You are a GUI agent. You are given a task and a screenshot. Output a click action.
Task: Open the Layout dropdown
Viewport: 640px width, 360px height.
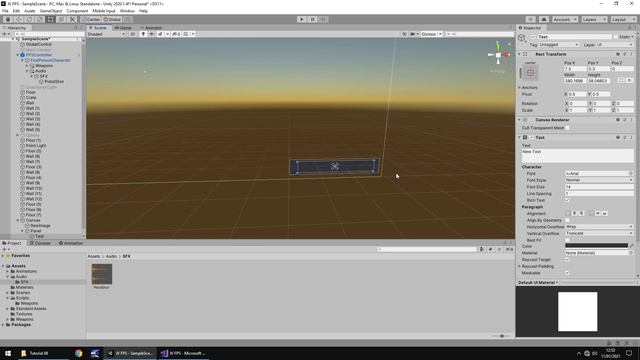click(x=623, y=19)
